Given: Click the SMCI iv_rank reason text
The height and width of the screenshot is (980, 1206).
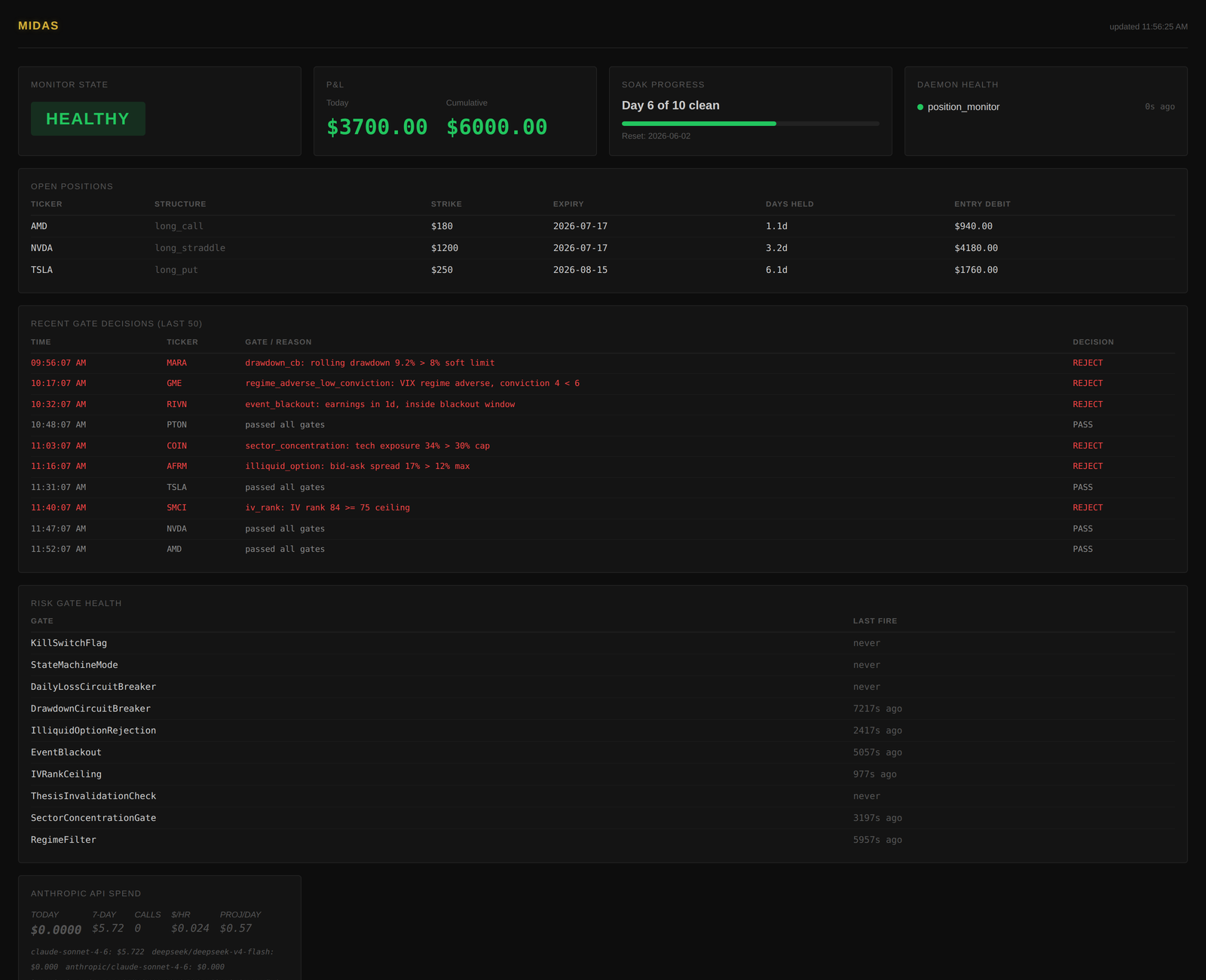Looking at the screenshot, I should pyautogui.click(x=327, y=508).
